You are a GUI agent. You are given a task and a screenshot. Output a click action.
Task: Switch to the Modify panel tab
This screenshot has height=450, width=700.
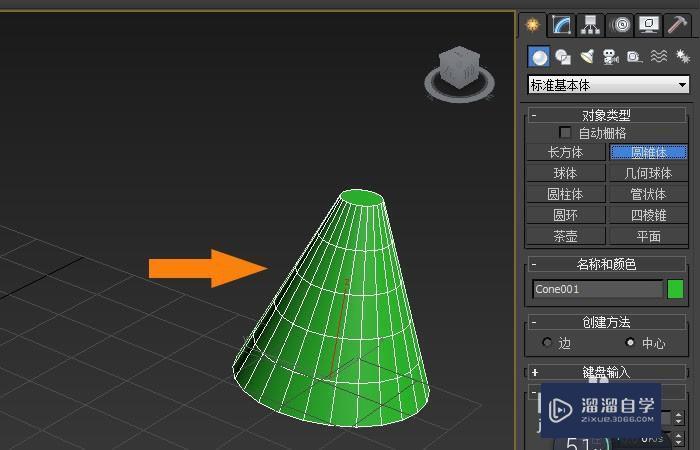(562, 25)
